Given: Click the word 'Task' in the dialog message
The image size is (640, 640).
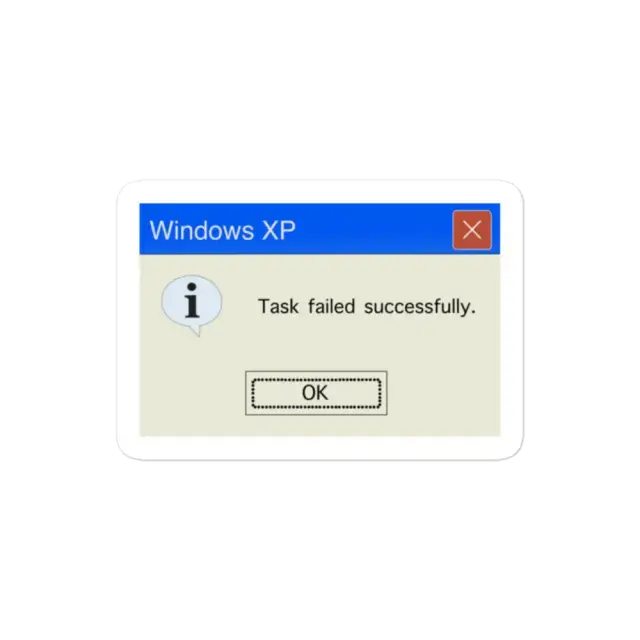Looking at the screenshot, I should click(x=278, y=307).
